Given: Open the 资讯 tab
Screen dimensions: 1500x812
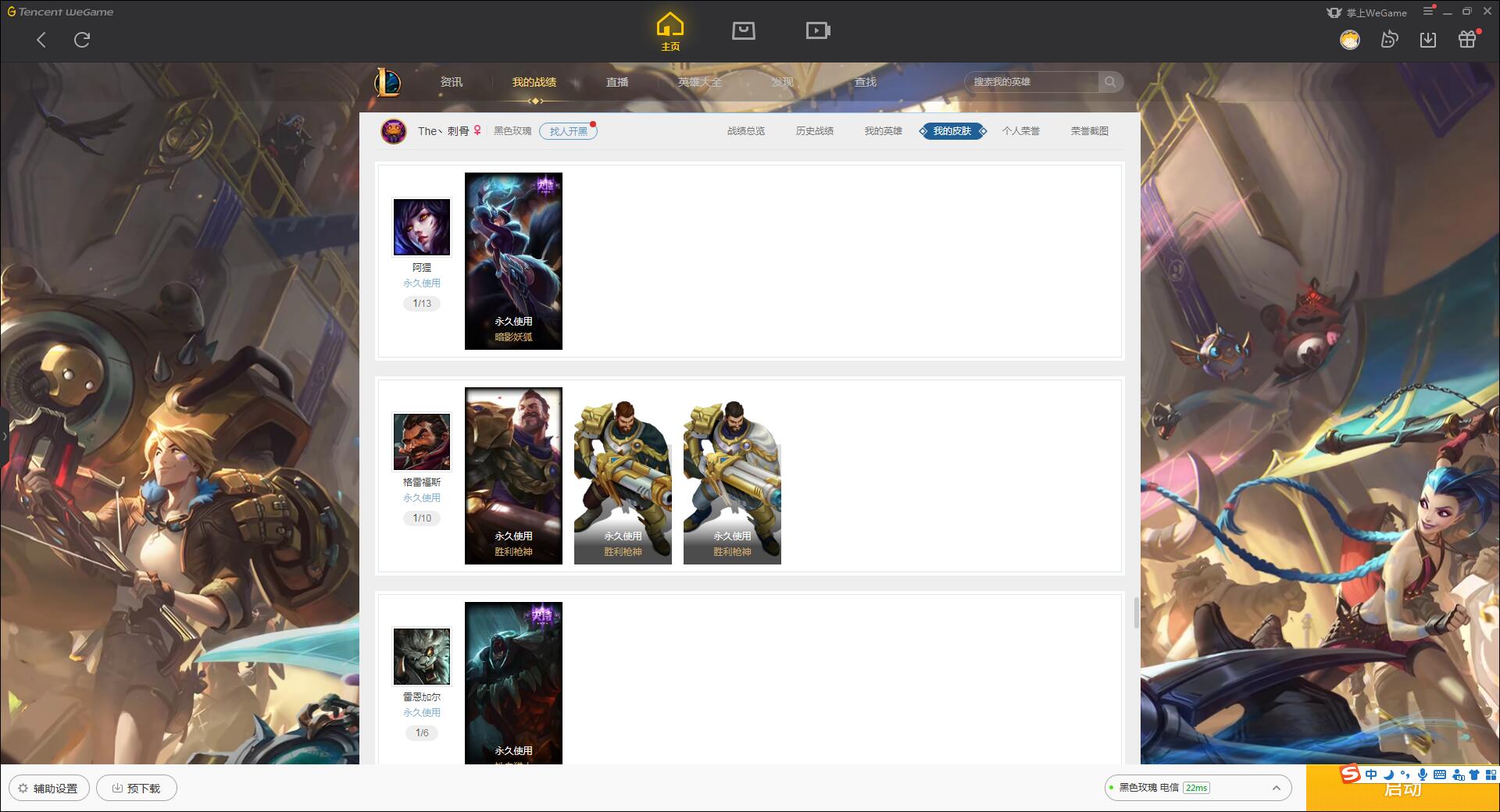Looking at the screenshot, I should click(x=452, y=82).
